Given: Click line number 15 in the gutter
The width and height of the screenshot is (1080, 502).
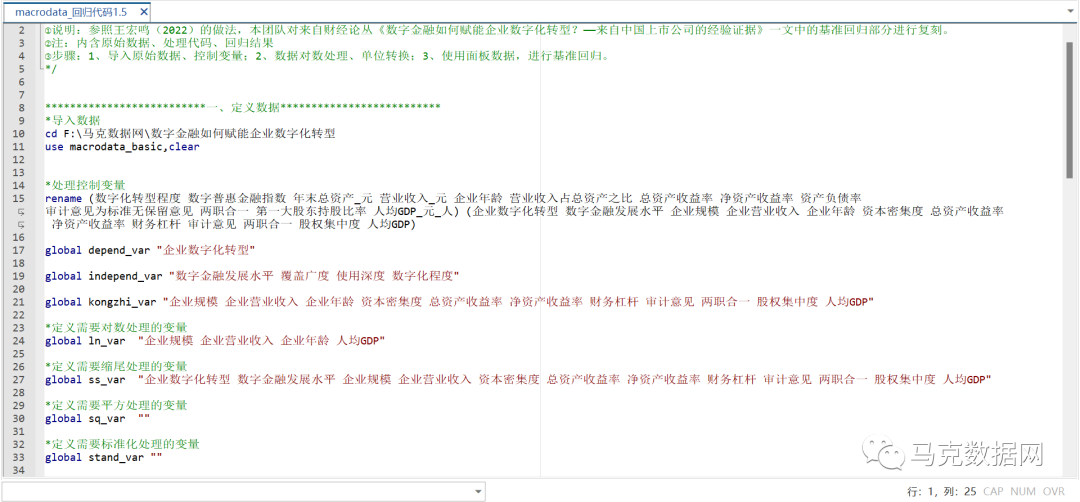Looking at the screenshot, I should (x=19, y=198).
